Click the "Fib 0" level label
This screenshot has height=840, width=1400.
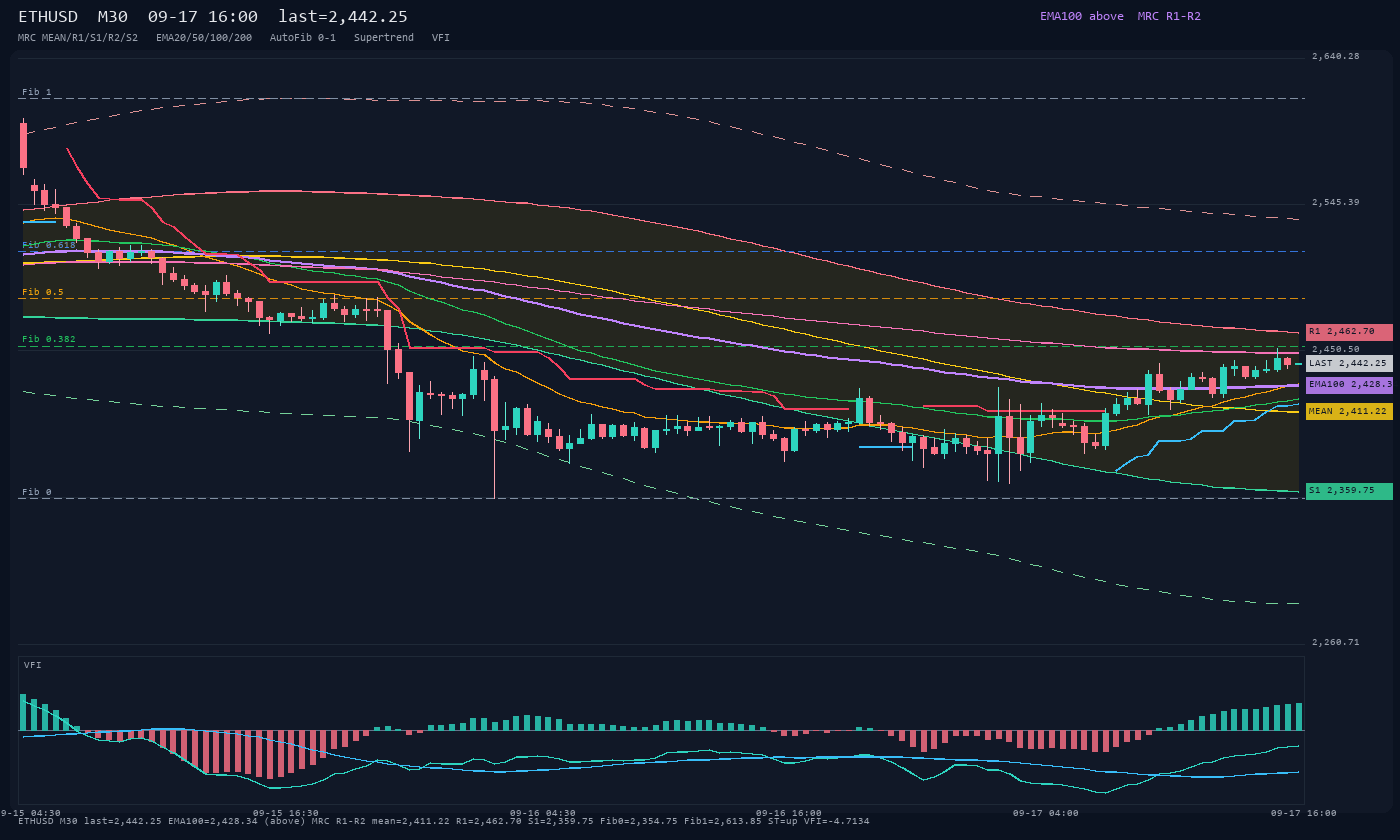click(37, 492)
